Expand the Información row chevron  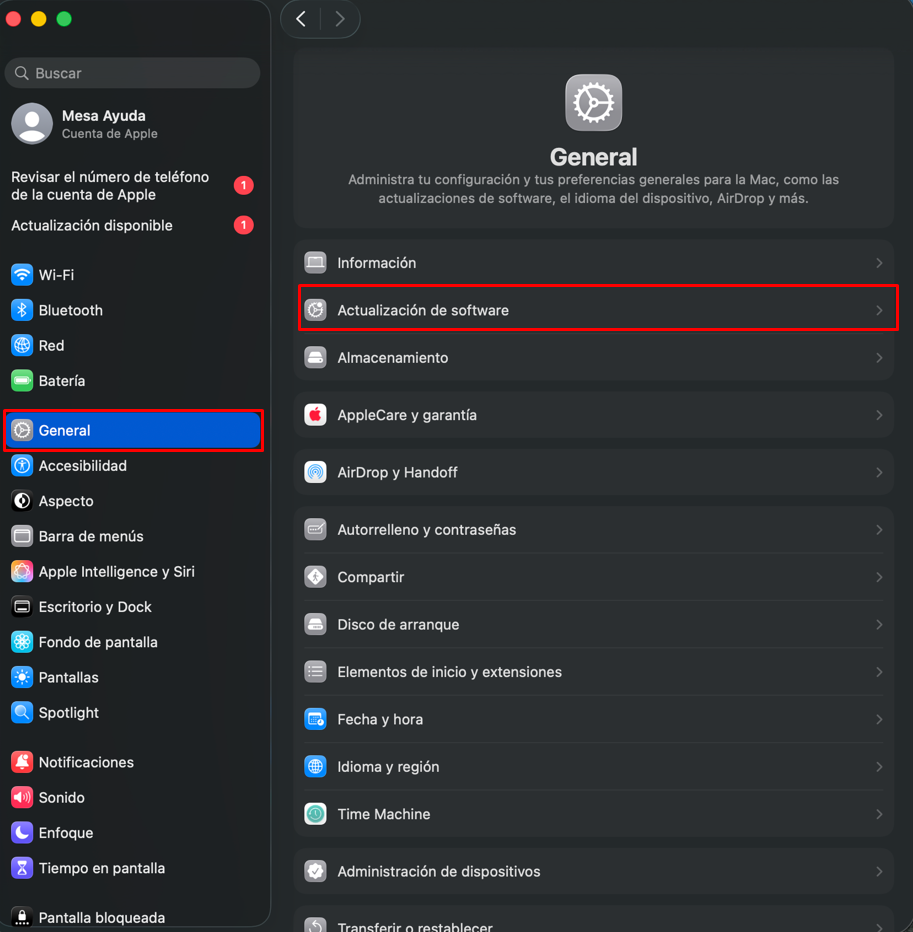pos(879,263)
